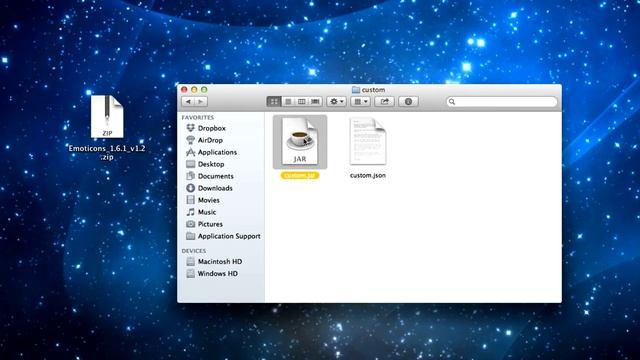Click the Applications sidebar icon
Image resolution: width=640 pixels, height=360 pixels.
click(x=191, y=152)
